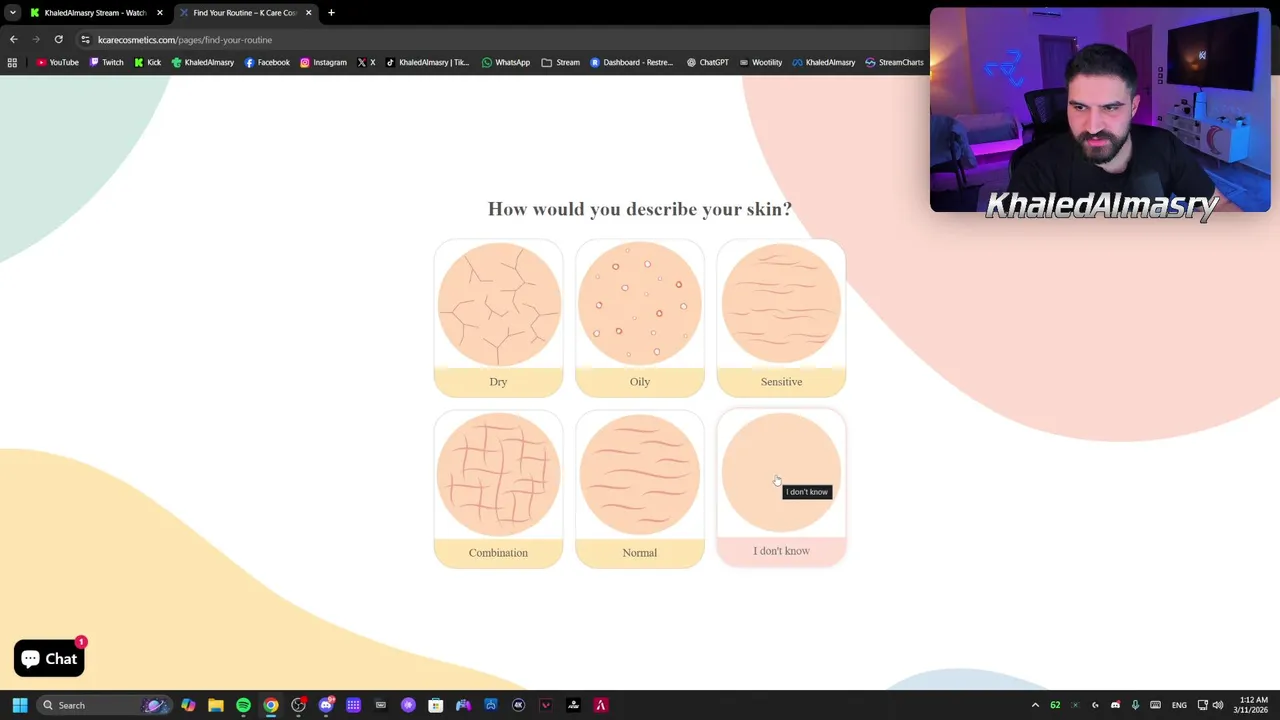Open the purple grid app on taskbar
This screenshot has width=1280, height=720.
point(353,705)
